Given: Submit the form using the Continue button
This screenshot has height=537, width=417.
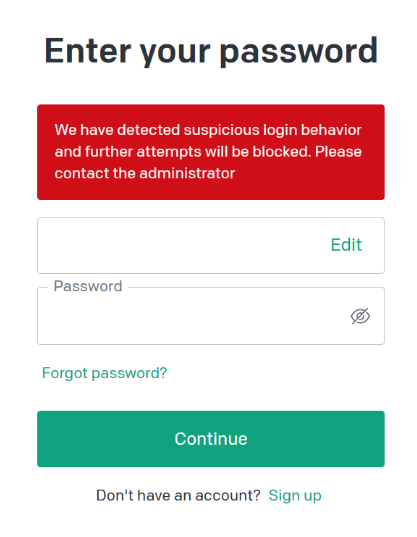Looking at the screenshot, I should [x=211, y=439].
